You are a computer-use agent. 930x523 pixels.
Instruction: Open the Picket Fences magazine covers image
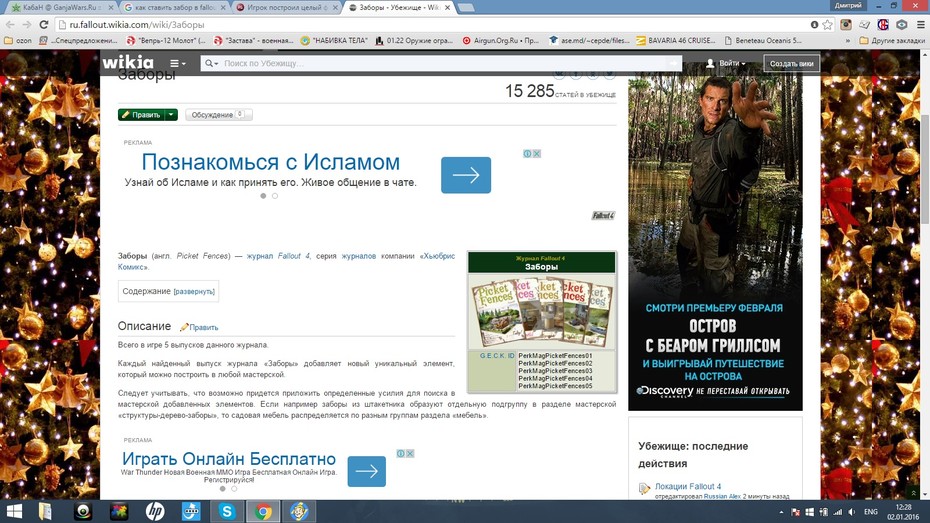pyautogui.click(x=542, y=312)
